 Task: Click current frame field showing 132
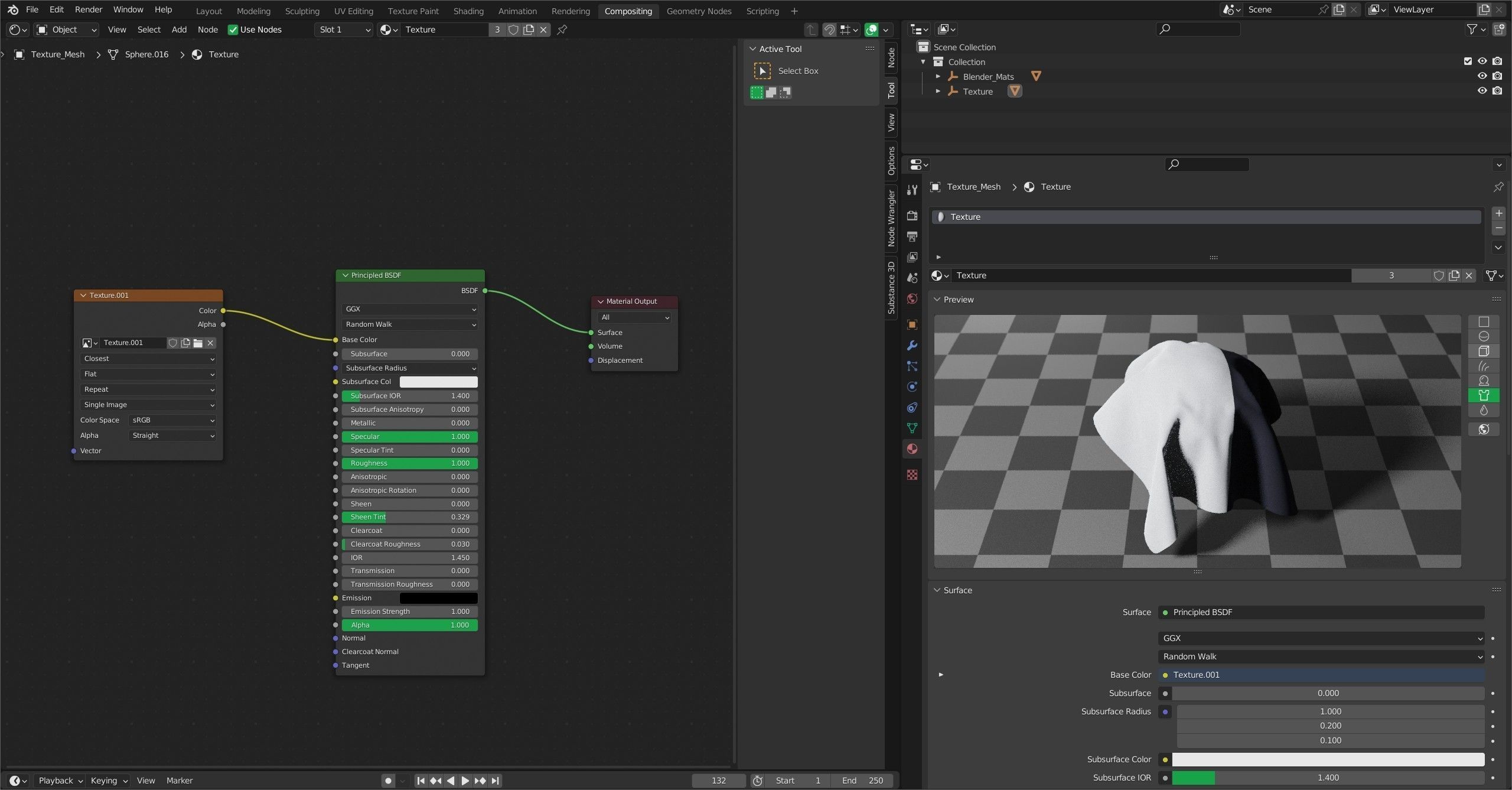pos(718,781)
